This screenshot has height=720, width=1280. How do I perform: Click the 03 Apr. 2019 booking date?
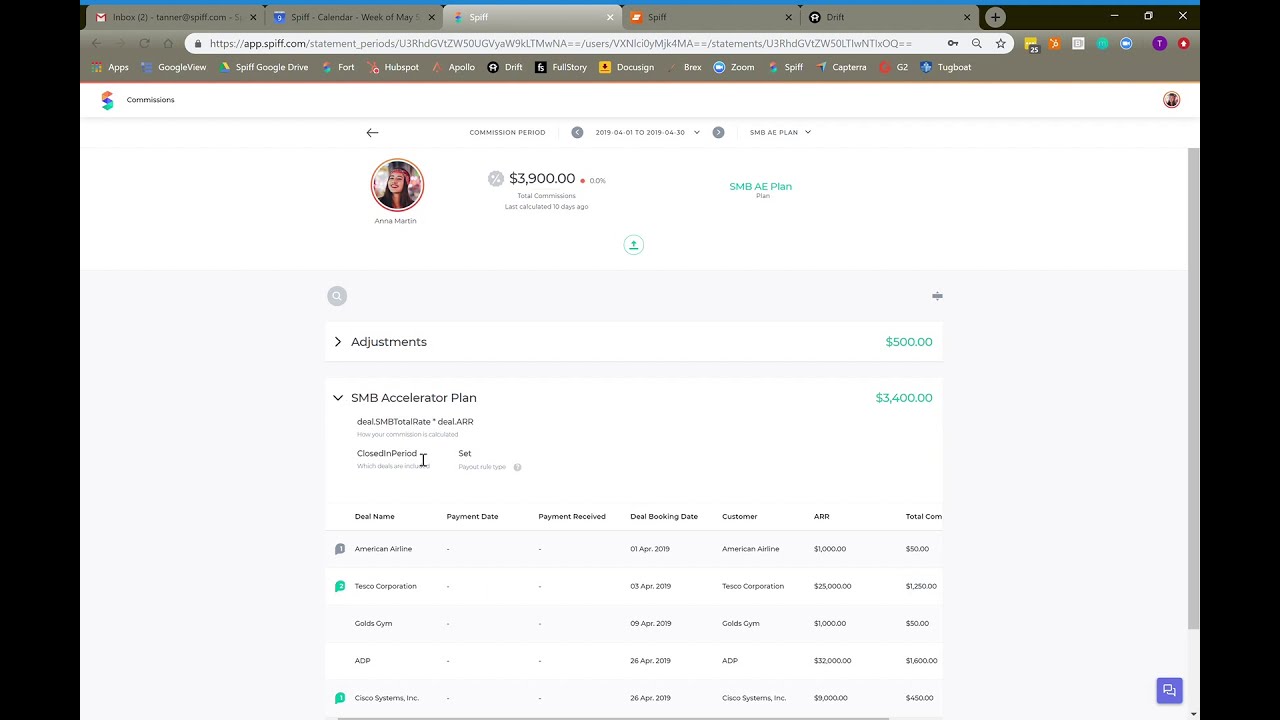[x=651, y=586]
